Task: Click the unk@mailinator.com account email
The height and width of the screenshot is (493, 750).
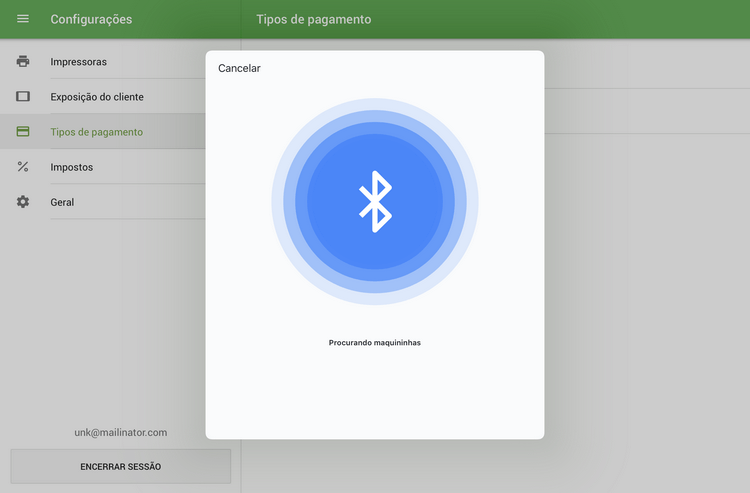Action: (x=120, y=432)
